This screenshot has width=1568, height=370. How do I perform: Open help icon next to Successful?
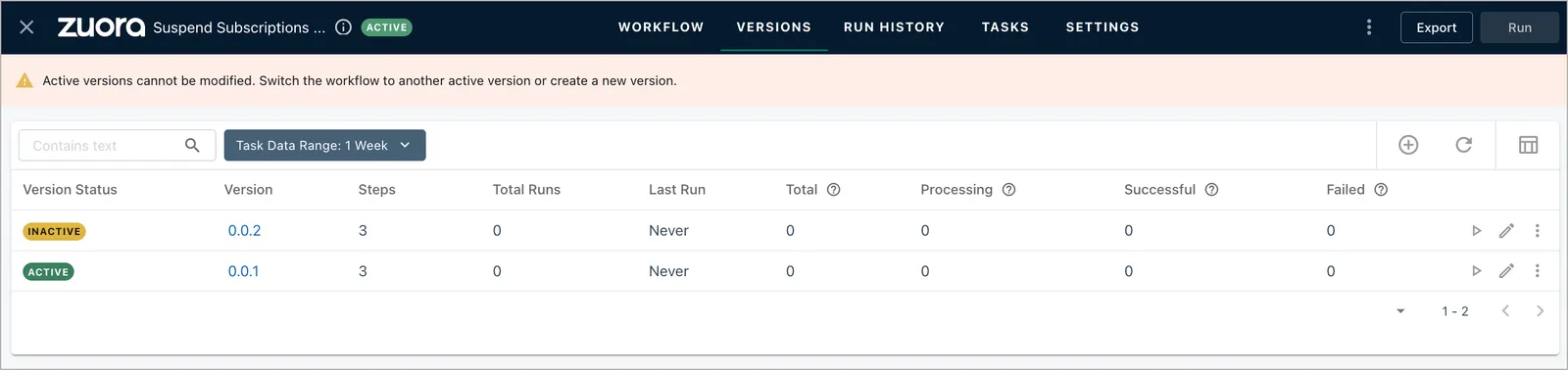1211,190
